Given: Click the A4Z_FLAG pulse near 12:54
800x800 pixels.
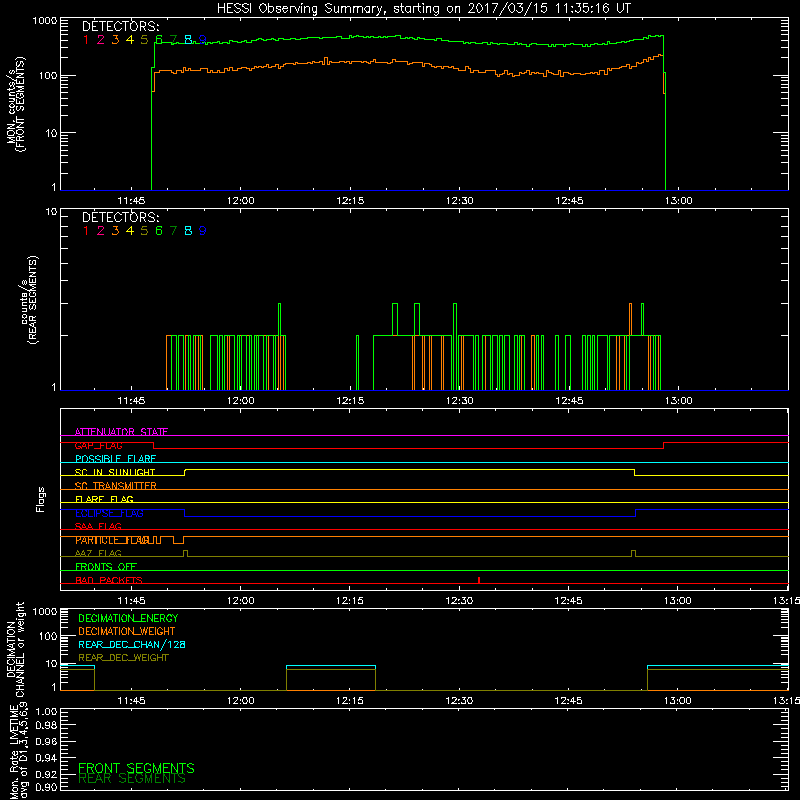Looking at the screenshot, I should (633, 553).
